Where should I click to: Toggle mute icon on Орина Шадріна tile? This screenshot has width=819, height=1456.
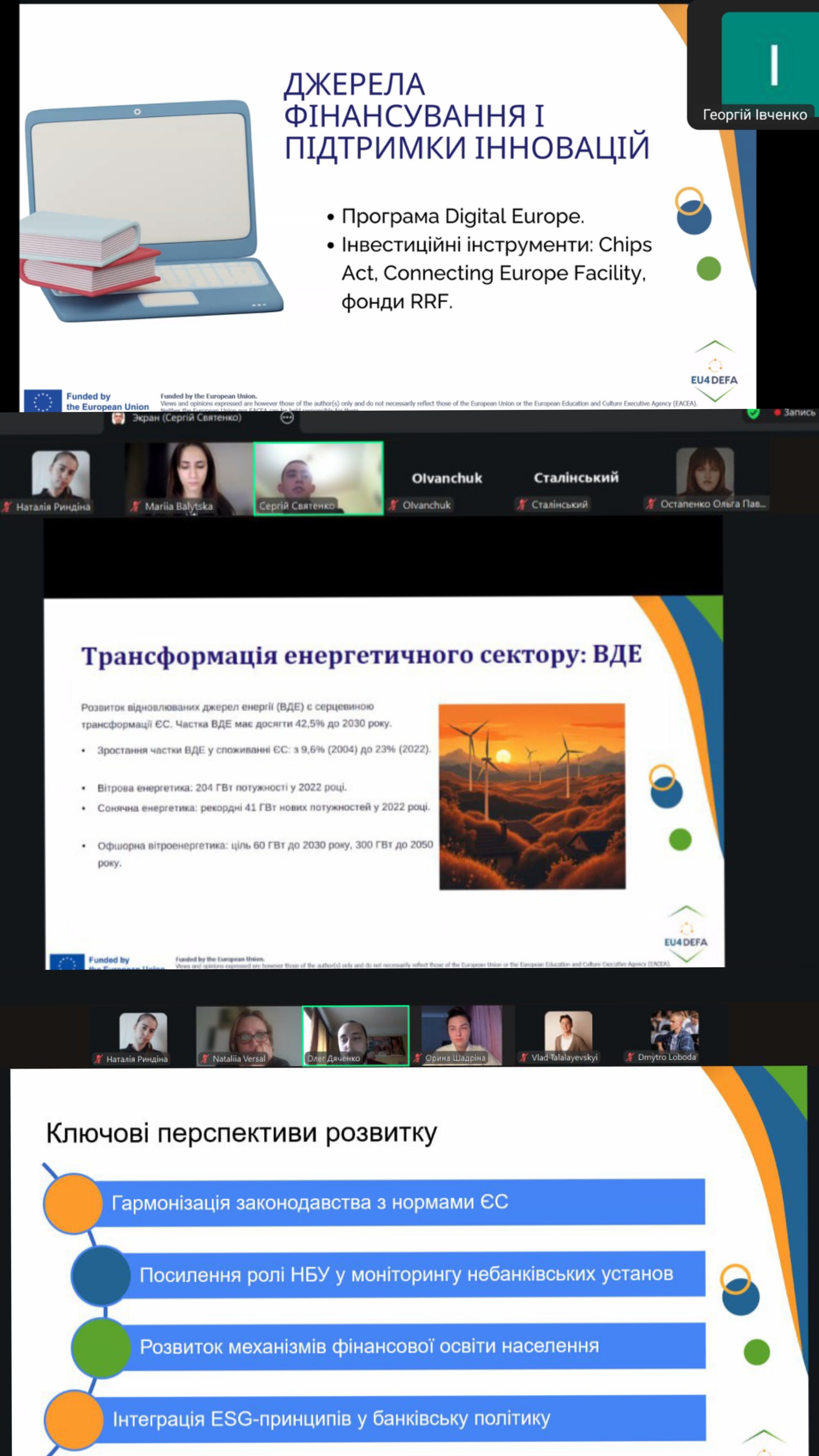pos(418,1057)
